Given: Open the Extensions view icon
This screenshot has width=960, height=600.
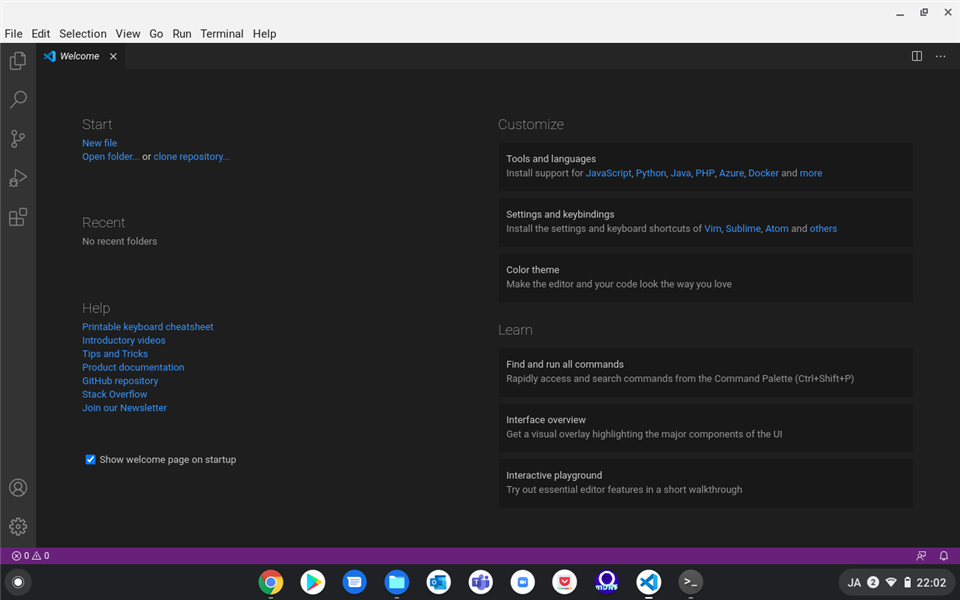Looking at the screenshot, I should click(18, 217).
